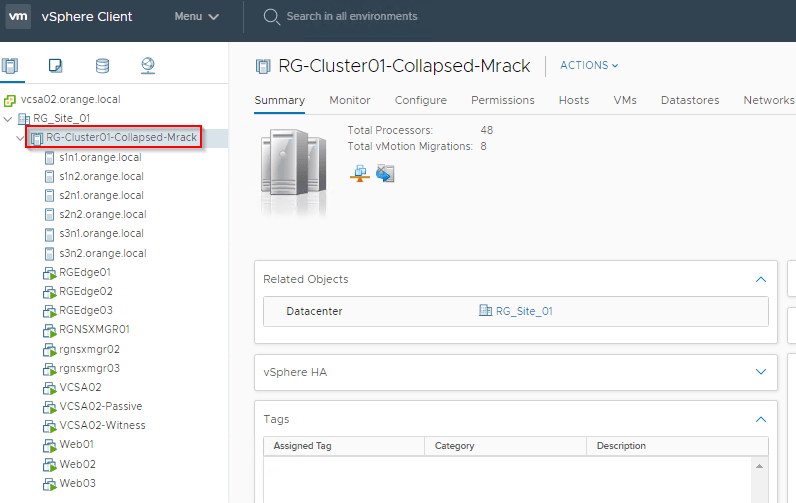Collapse the RG_Site_01 datacenter node
The height and width of the screenshot is (503, 796).
[8, 119]
